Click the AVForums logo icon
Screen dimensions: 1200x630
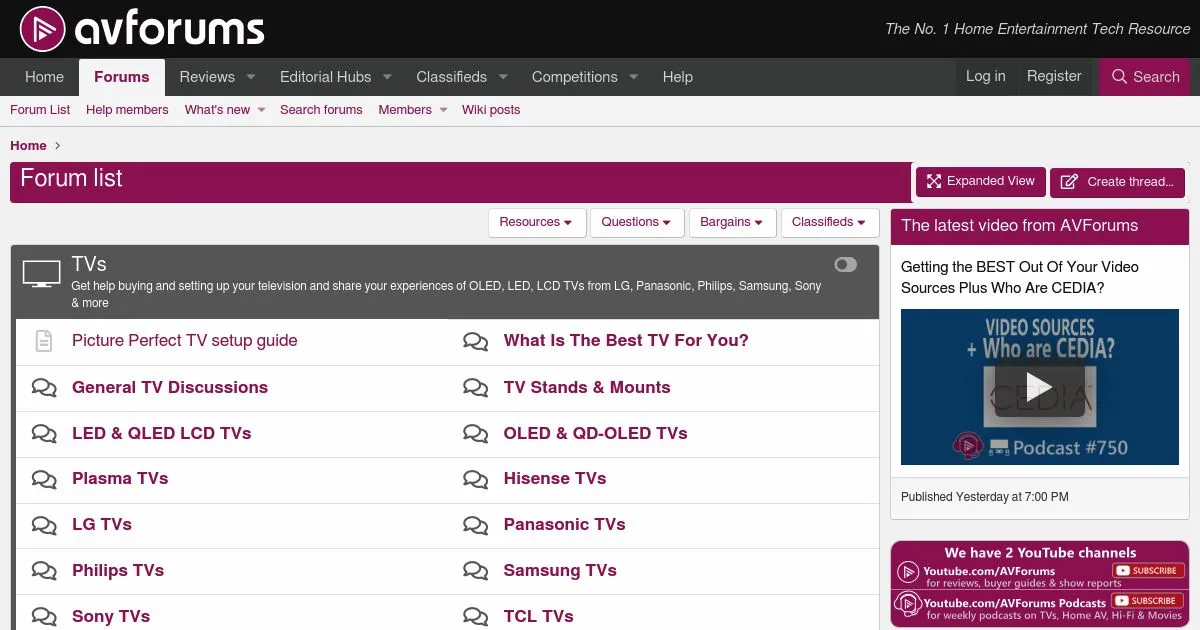tap(43, 30)
